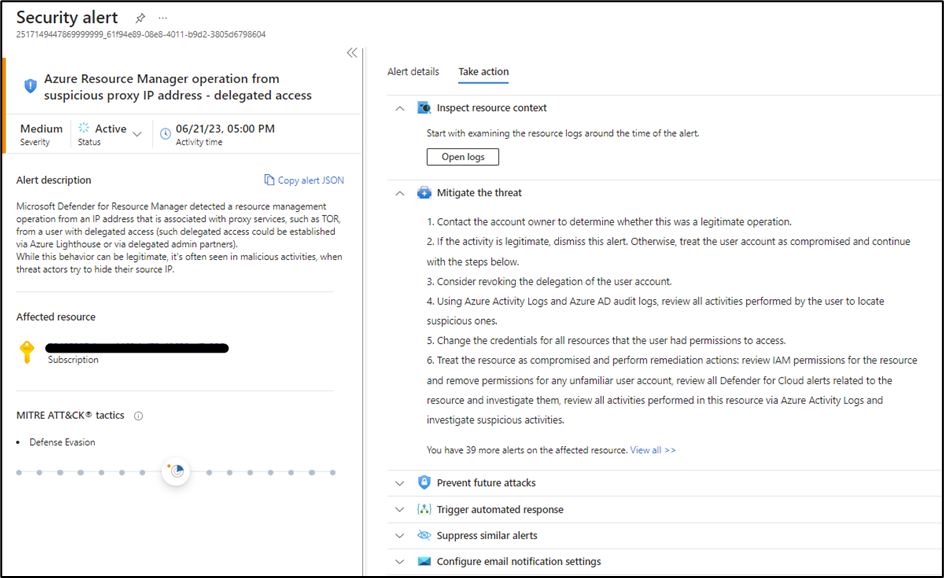
Task: Select the Take action tab
Action: (483, 72)
